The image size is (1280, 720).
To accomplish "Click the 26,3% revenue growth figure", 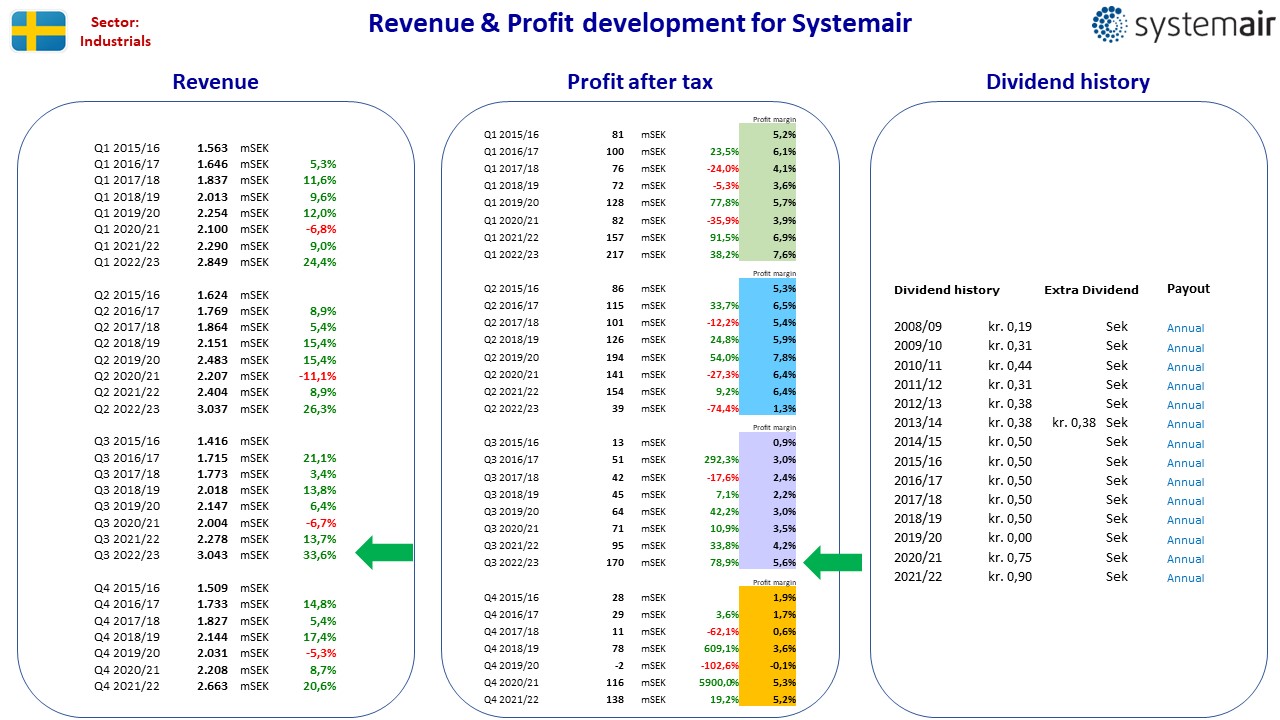I will (x=320, y=409).
